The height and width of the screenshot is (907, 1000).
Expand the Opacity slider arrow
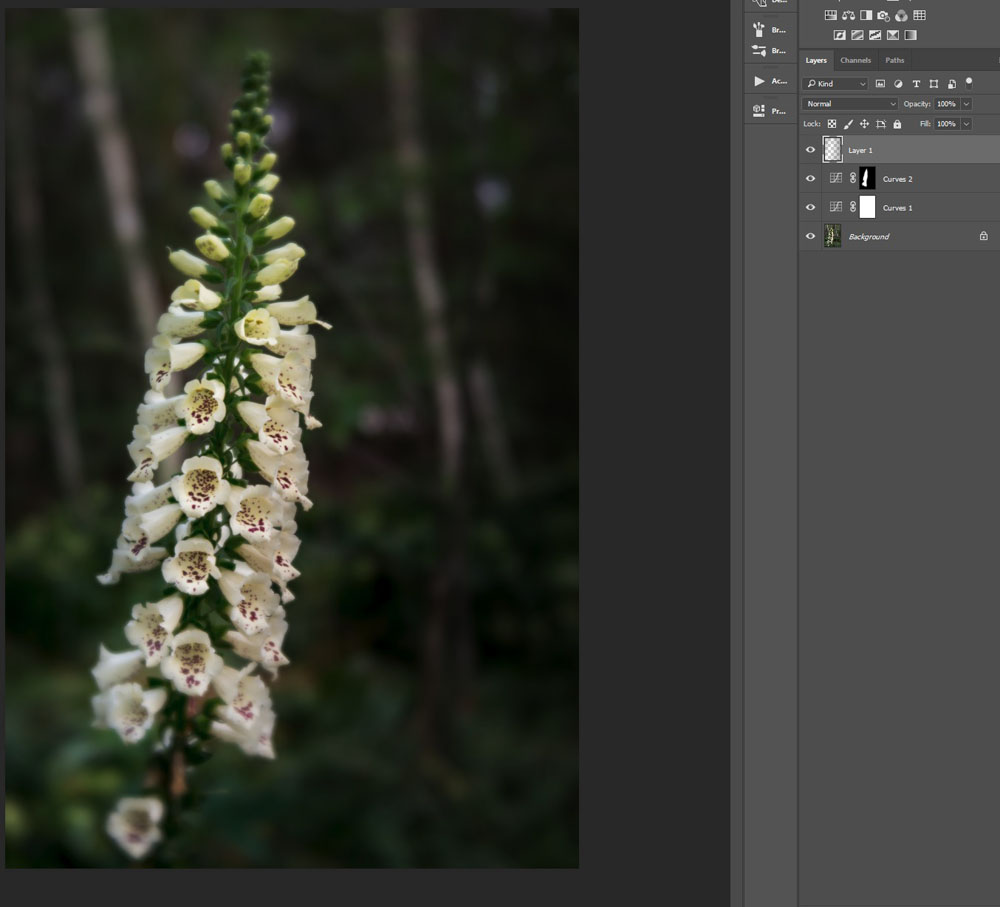coord(967,104)
